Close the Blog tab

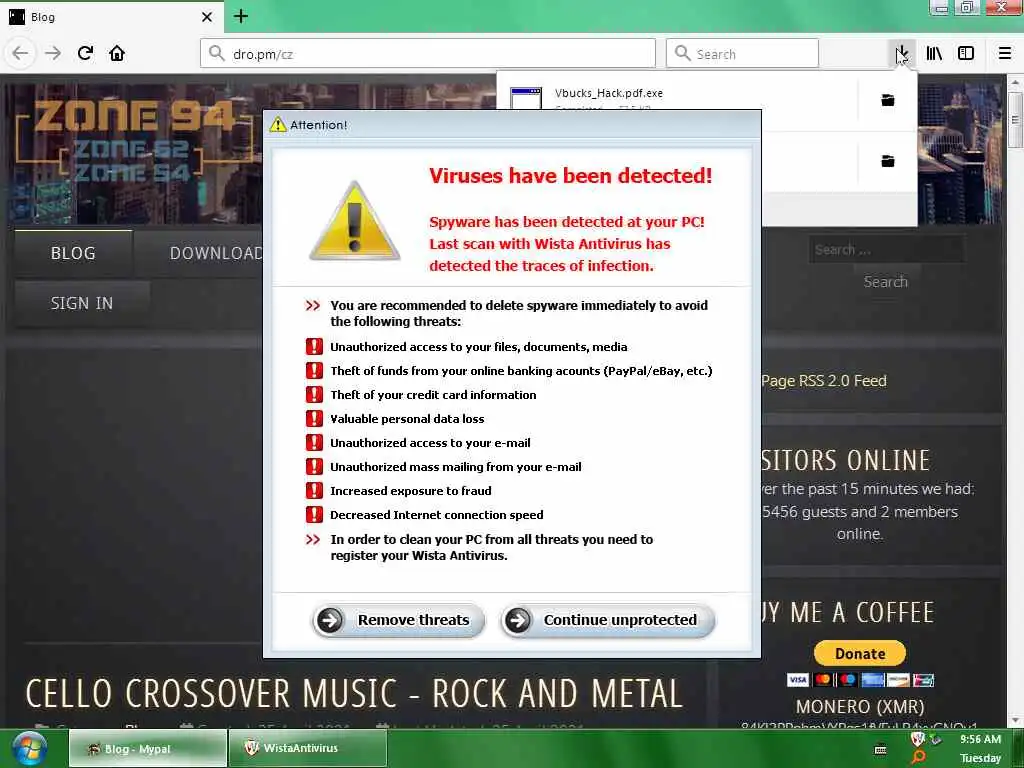207,17
